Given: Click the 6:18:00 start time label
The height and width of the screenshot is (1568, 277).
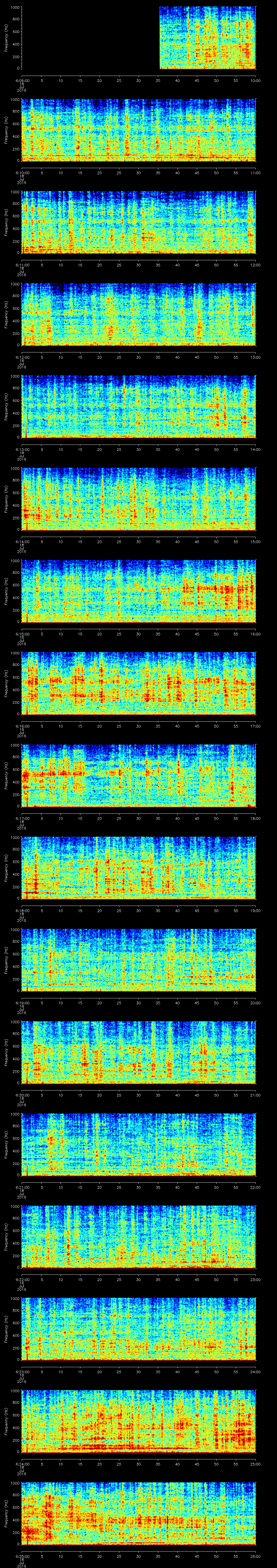Looking at the screenshot, I should pos(22,910).
